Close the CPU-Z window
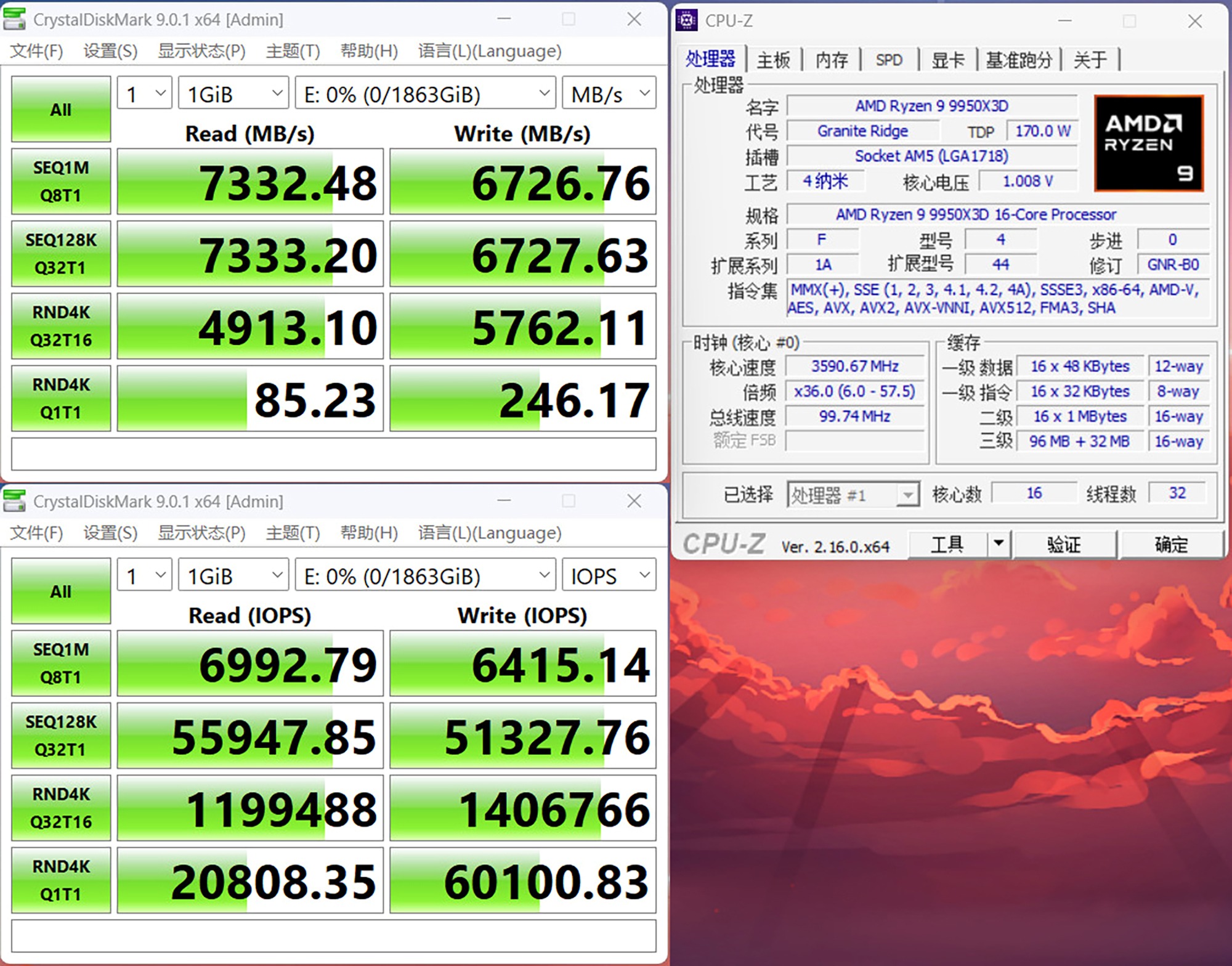The image size is (1232, 966). [1195, 22]
